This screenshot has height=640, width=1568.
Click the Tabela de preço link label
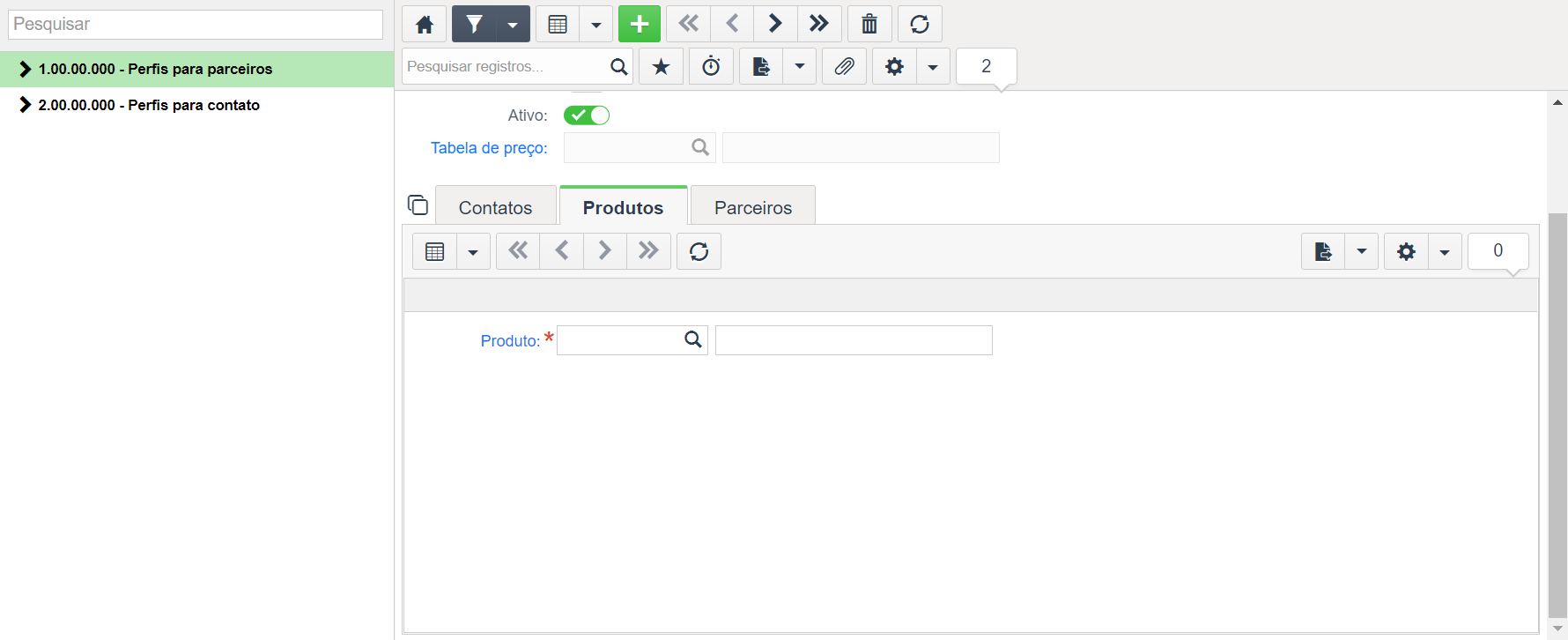[489, 148]
